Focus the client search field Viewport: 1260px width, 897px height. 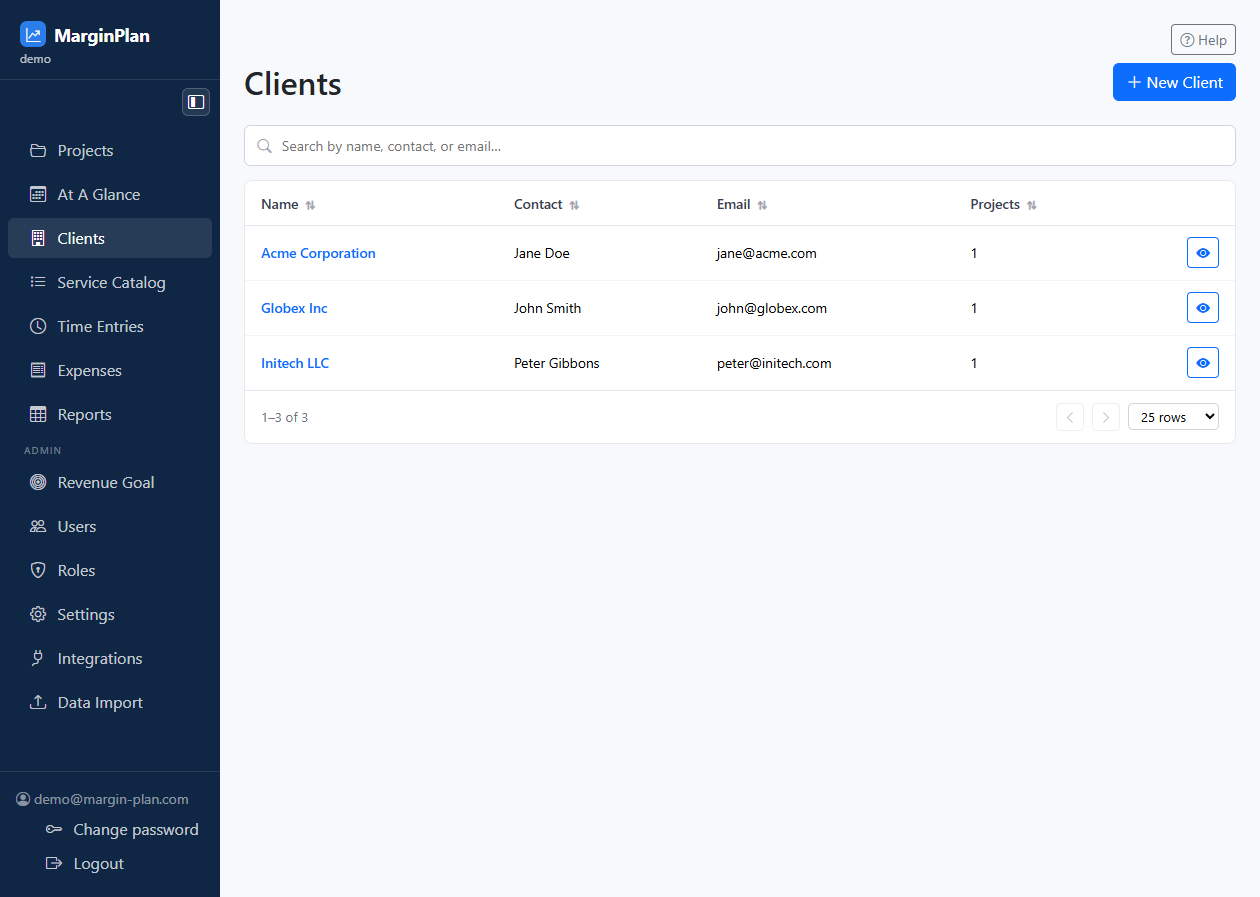(740, 146)
